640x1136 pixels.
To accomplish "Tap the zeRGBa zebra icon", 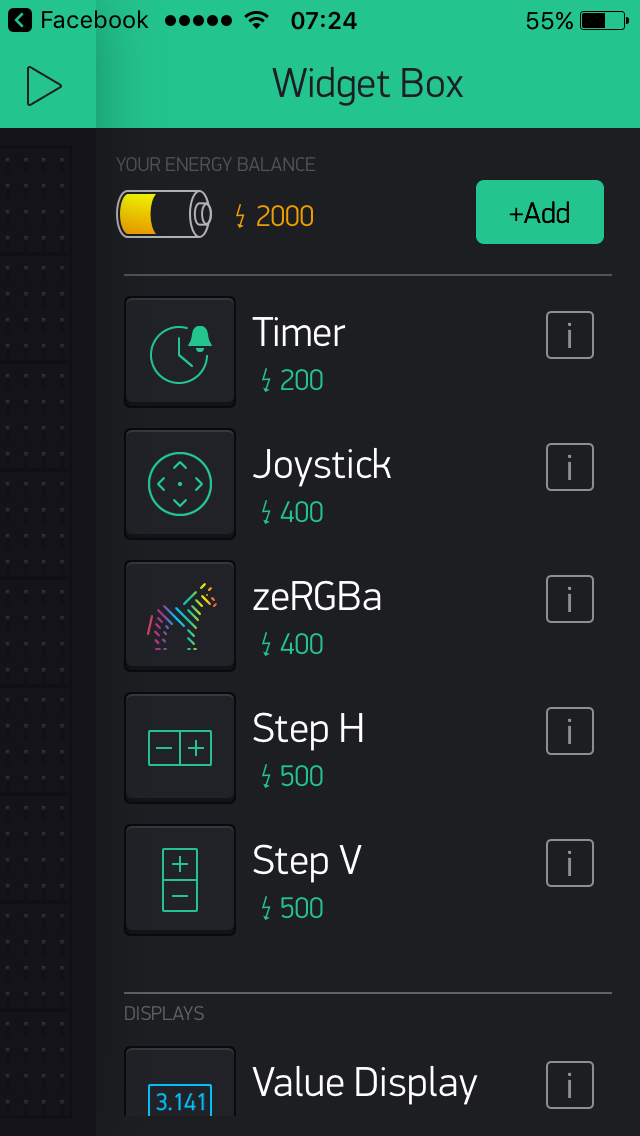I will pyautogui.click(x=180, y=615).
